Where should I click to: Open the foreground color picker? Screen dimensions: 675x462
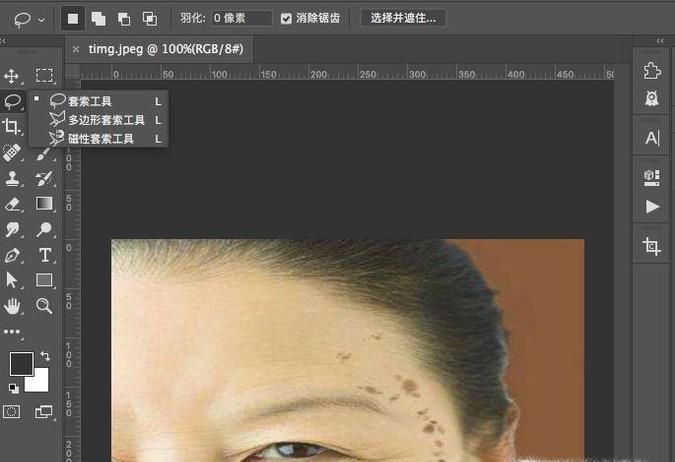pos(21,364)
